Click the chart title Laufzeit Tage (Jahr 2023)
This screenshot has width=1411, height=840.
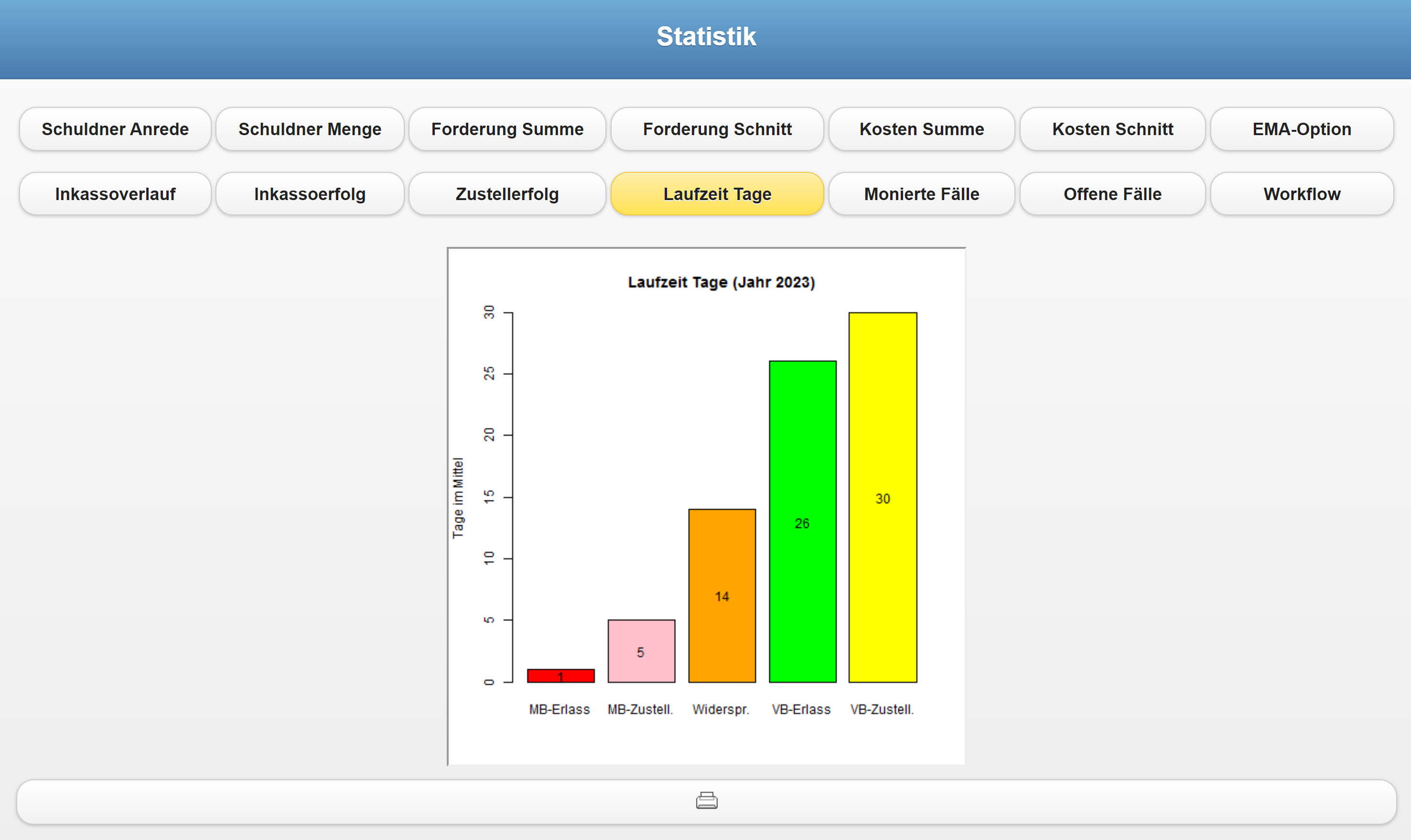pyautogui.click(x=721, y=282)
